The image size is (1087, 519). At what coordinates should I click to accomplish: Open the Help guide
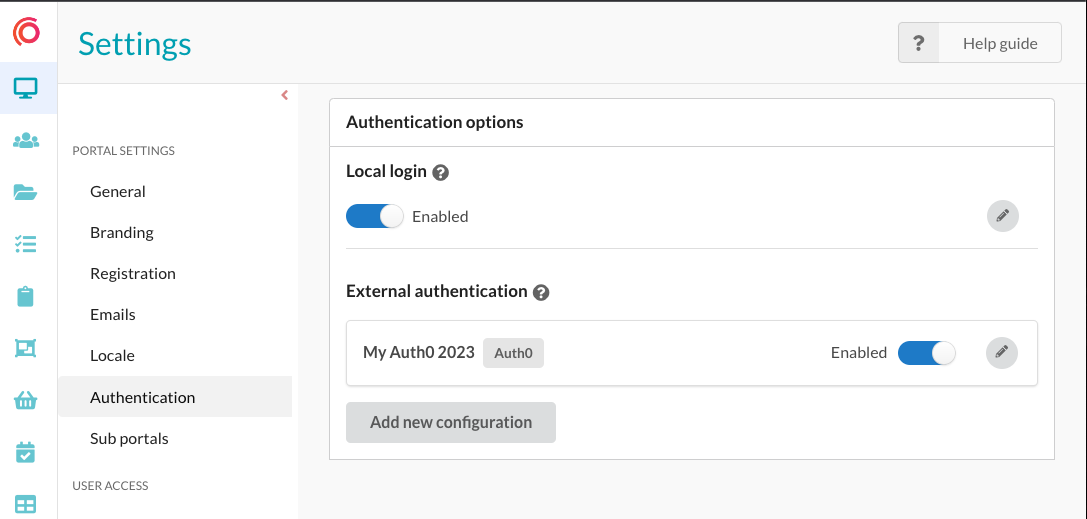coord(980,43)
